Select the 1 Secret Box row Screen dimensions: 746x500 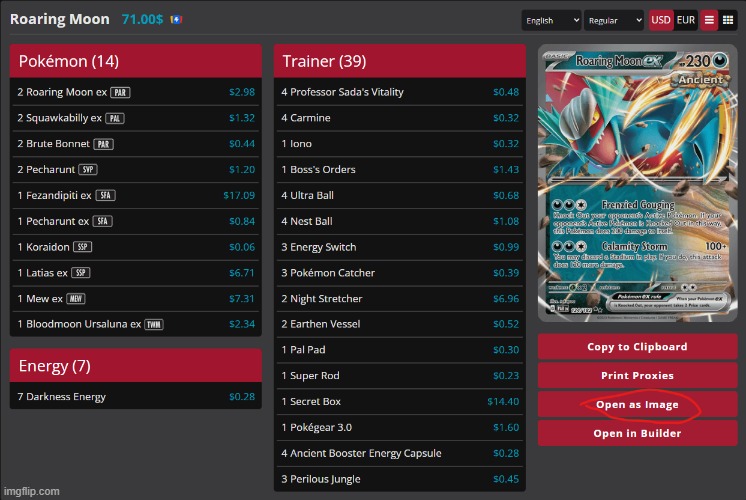(400, 402)
